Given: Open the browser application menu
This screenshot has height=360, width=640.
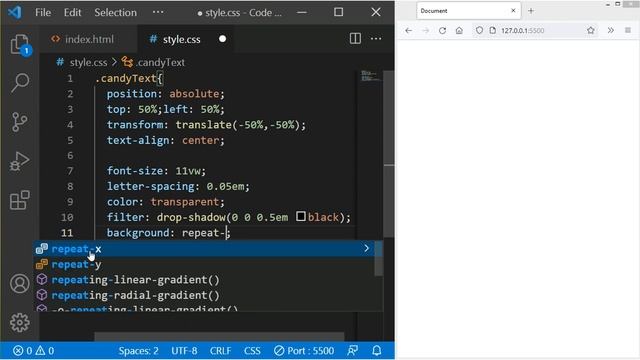Looking at the screenshot, I should click(x=628, y=31).
